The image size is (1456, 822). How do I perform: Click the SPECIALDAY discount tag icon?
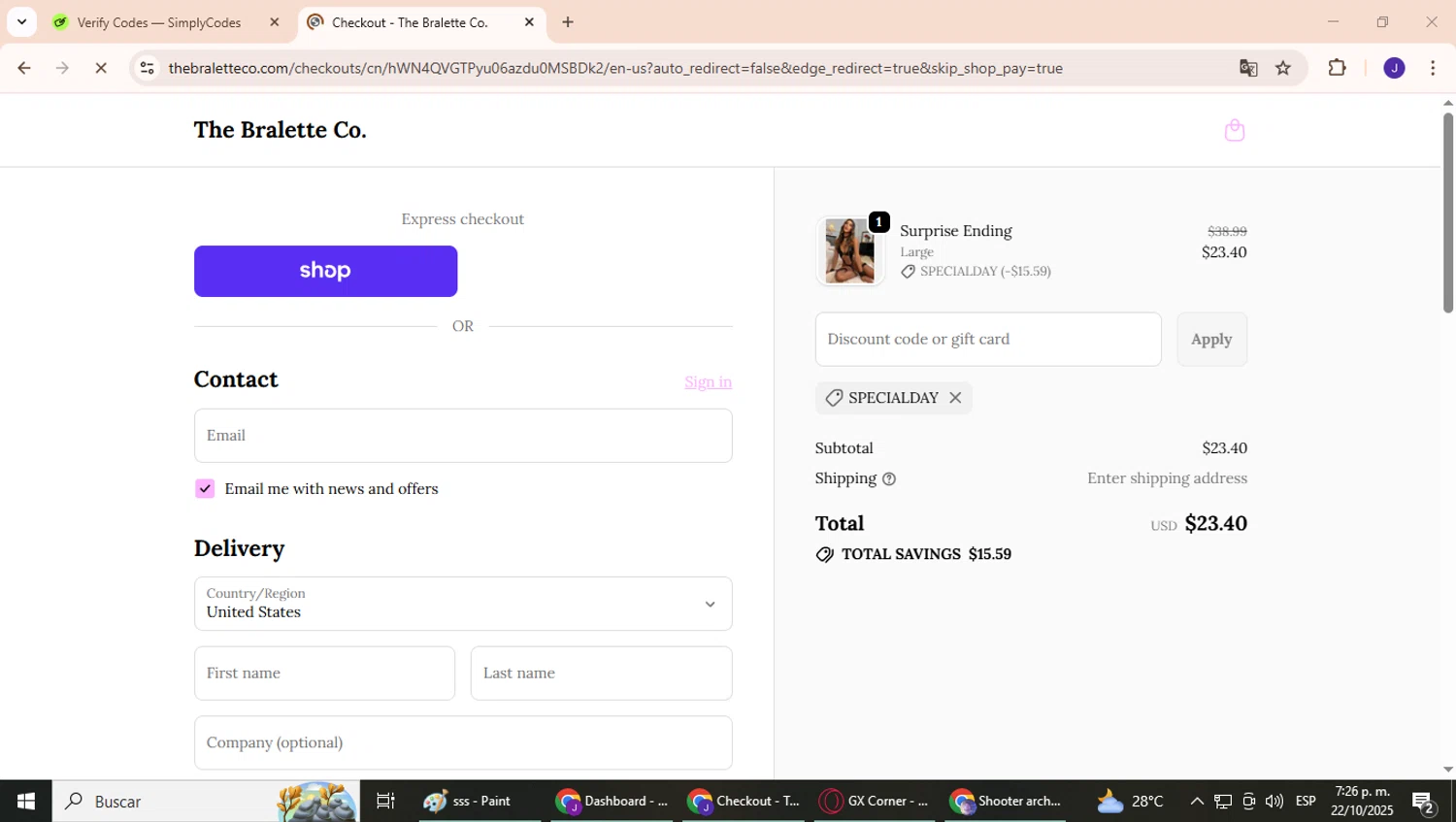pos(834,398)
